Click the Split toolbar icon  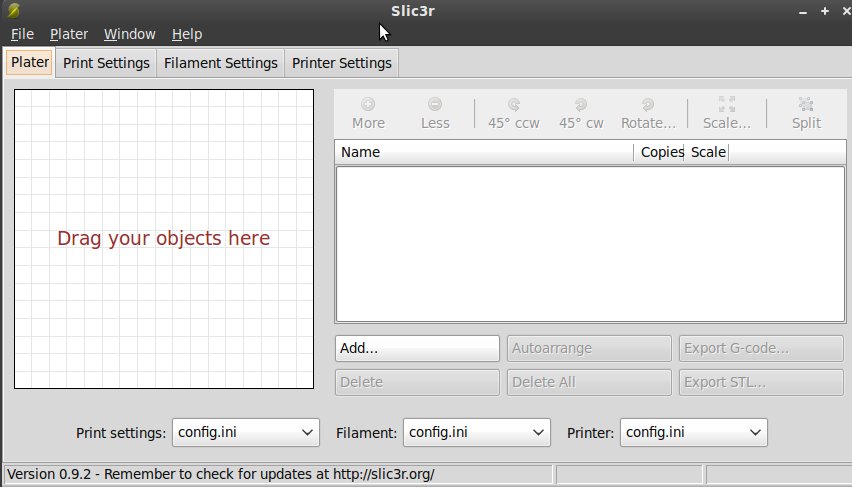click(x=806, y=112)
